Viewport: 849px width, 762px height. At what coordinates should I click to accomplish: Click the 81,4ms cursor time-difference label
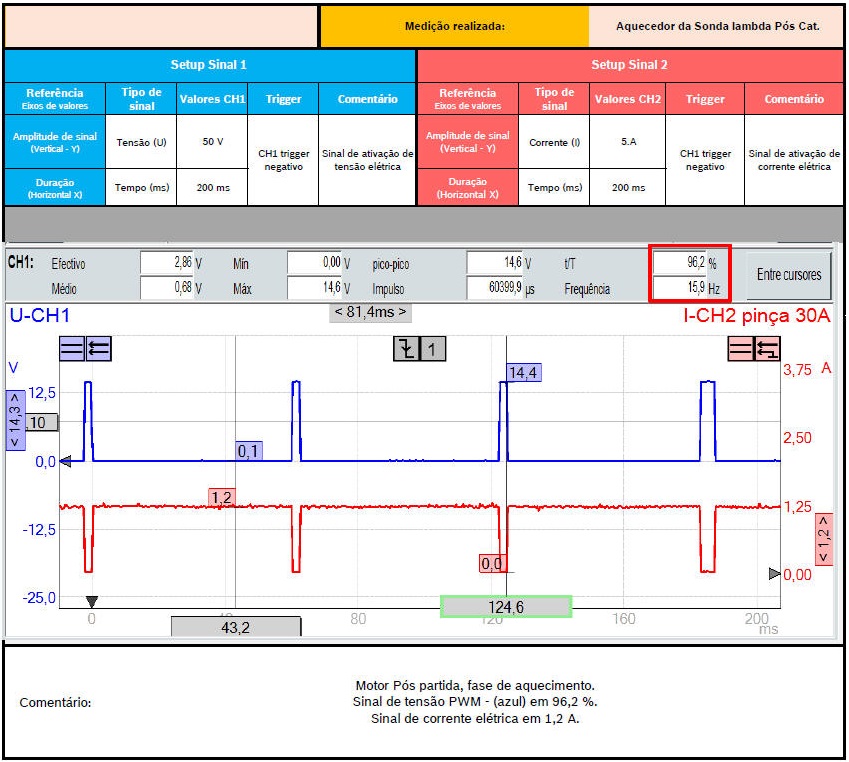[x=370, y=312]
